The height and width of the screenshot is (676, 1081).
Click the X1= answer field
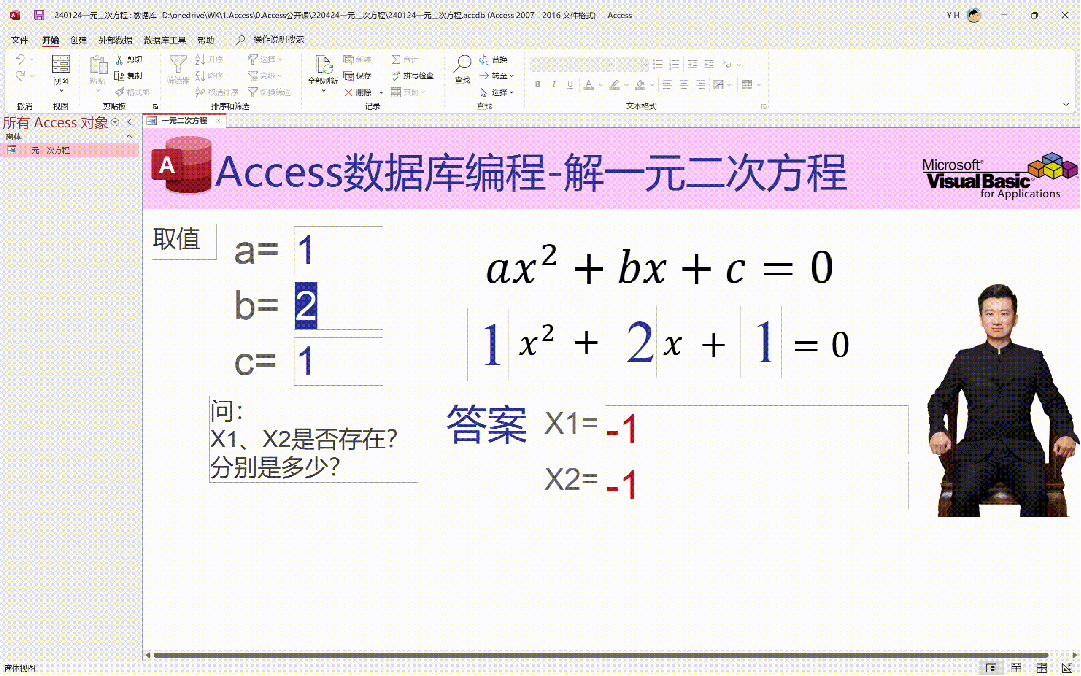[756, 429]
